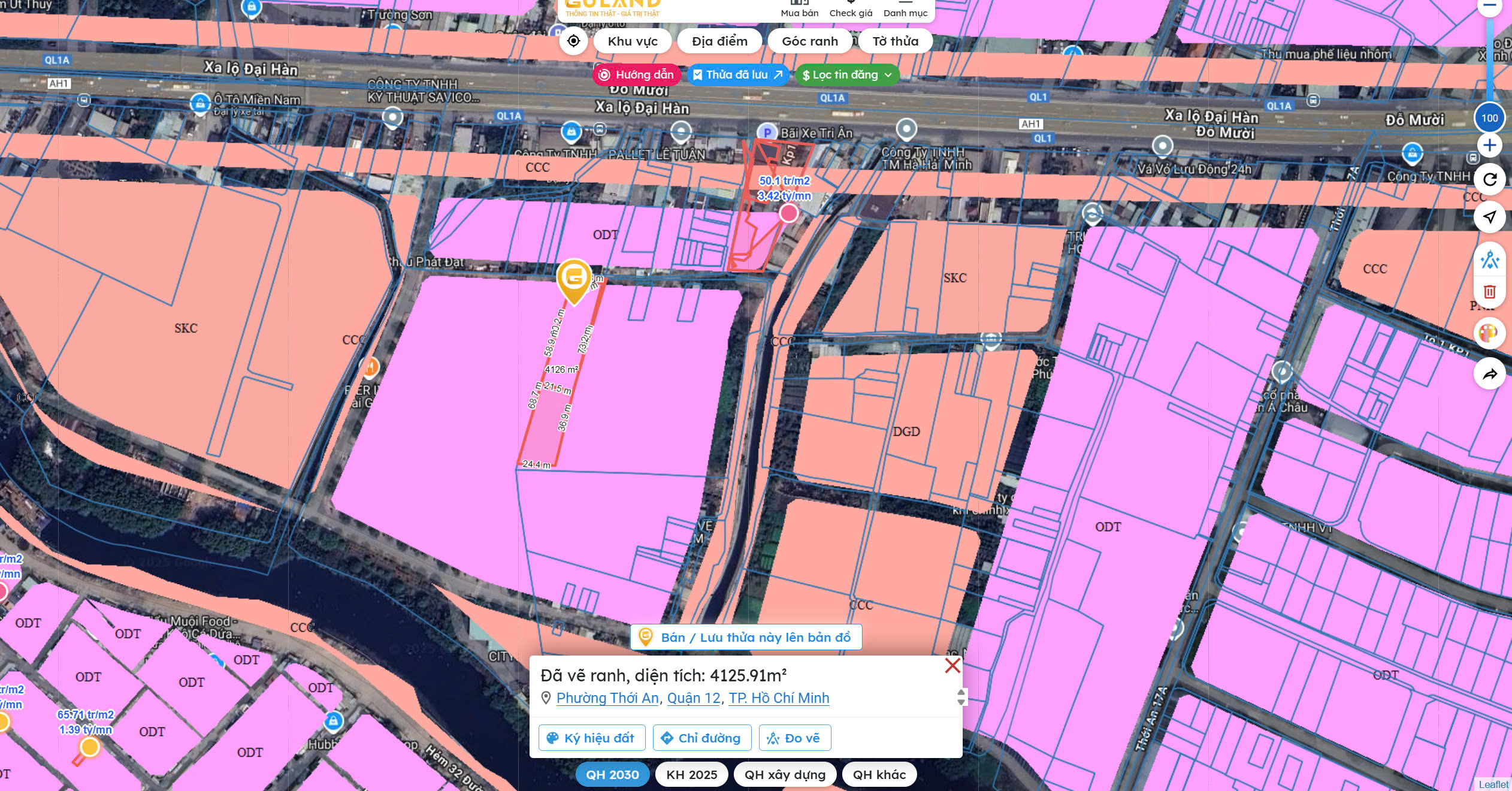Open the Tờ thửa selector
The height and width of the screenshot is (791, 1512).
pos(895,41)
